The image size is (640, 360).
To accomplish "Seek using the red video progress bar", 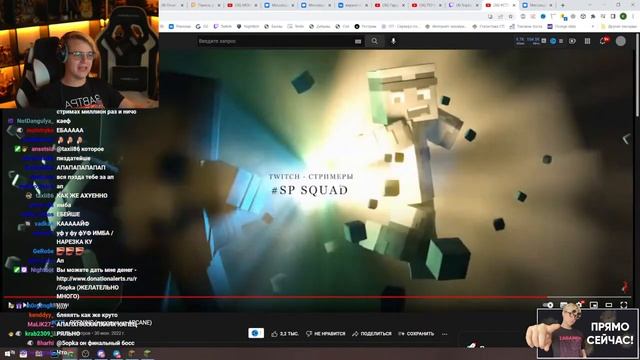I will 317,297.
